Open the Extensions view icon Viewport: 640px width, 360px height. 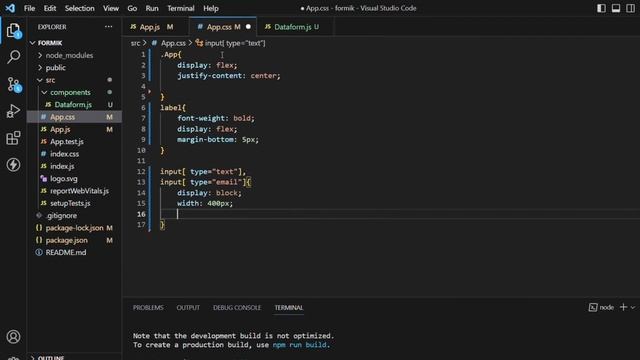pos(13,138)
